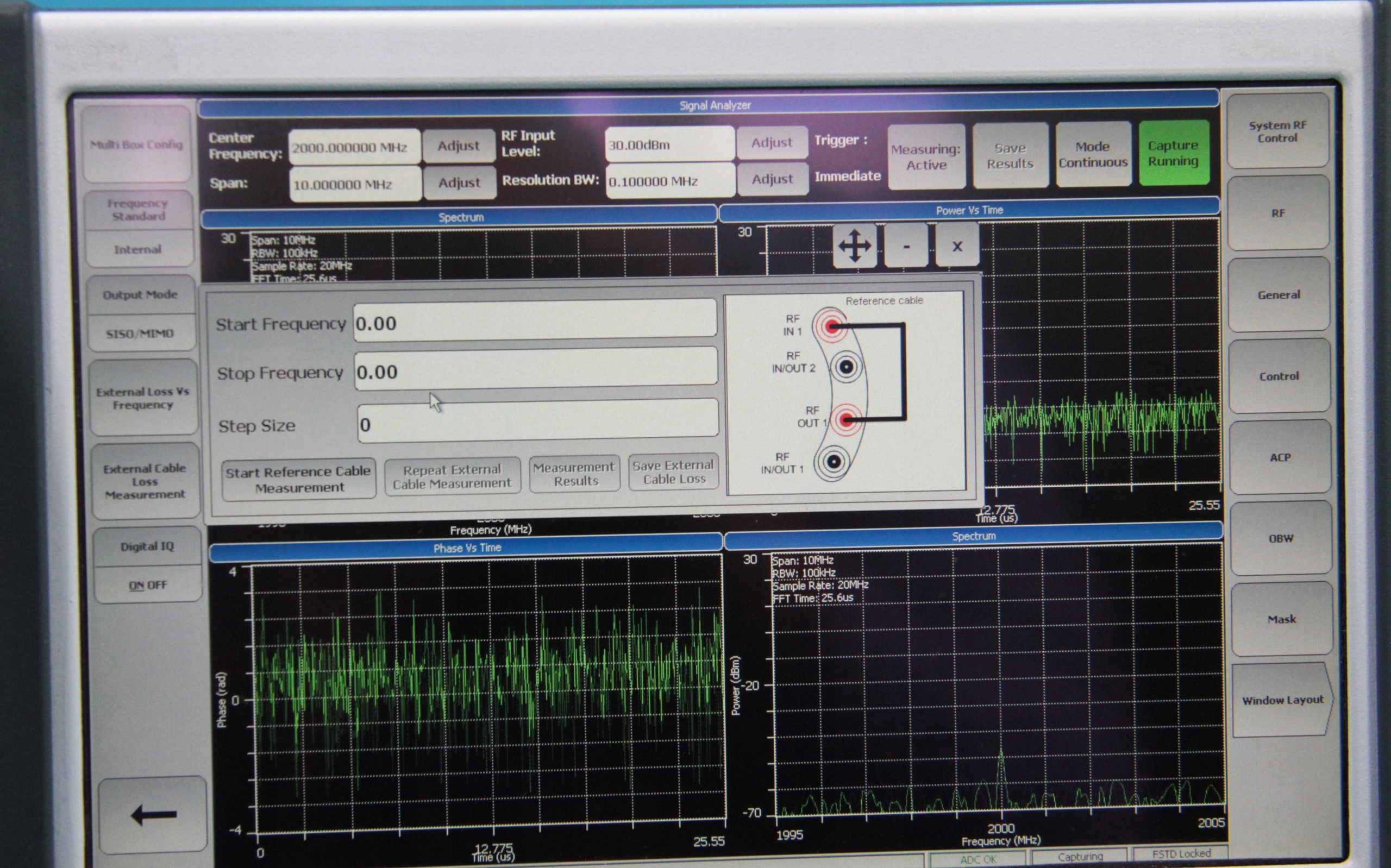Open the ACP measurement menu

point(1280,457)
